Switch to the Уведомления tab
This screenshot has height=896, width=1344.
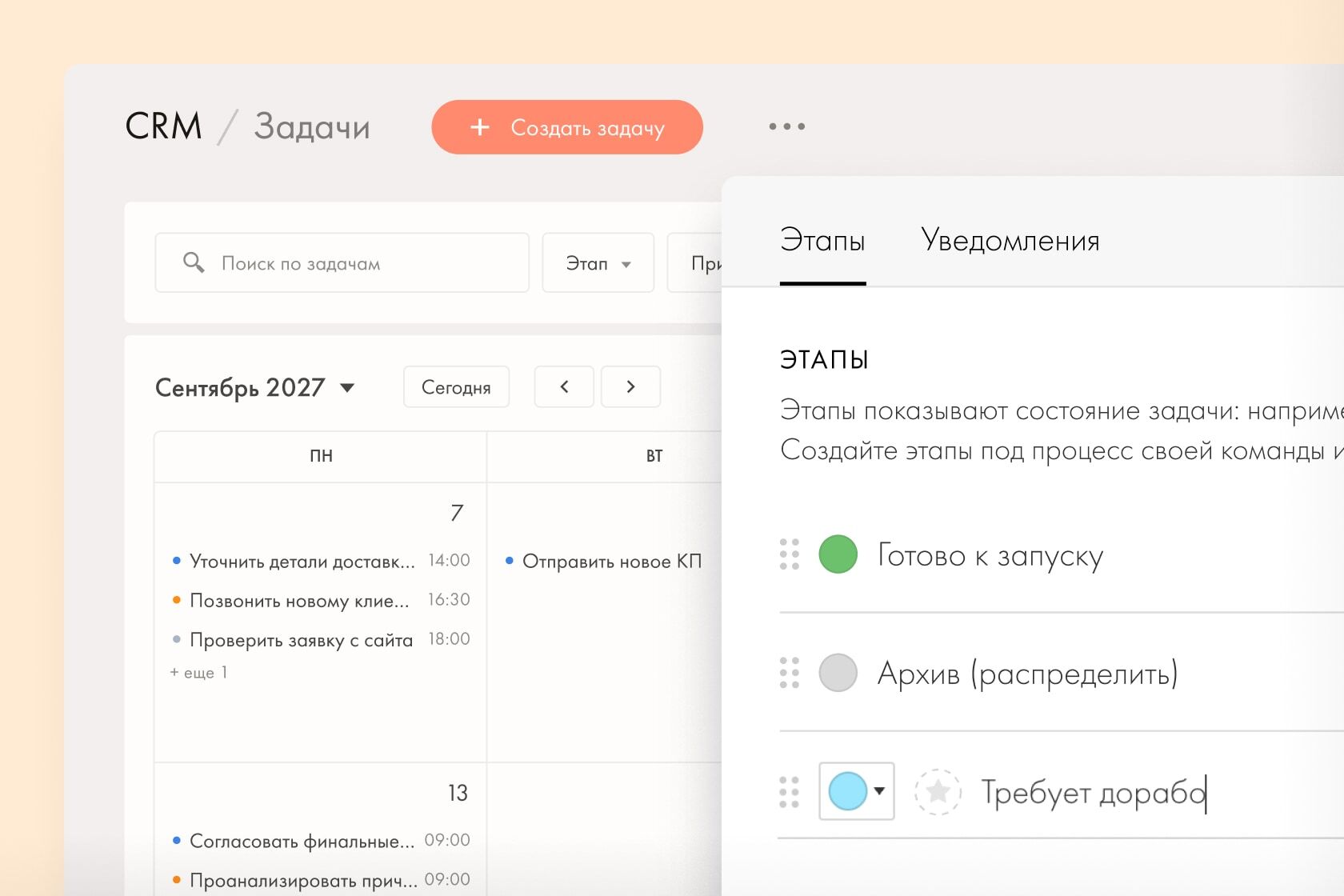tap(1010, 241)
